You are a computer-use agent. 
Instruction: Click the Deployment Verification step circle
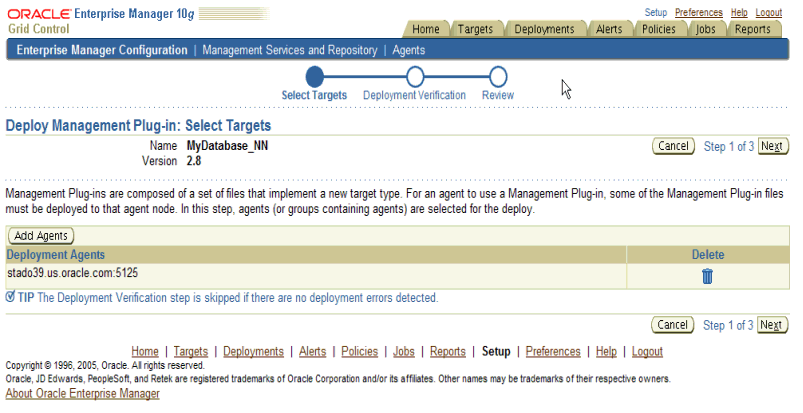pos(415,76)
